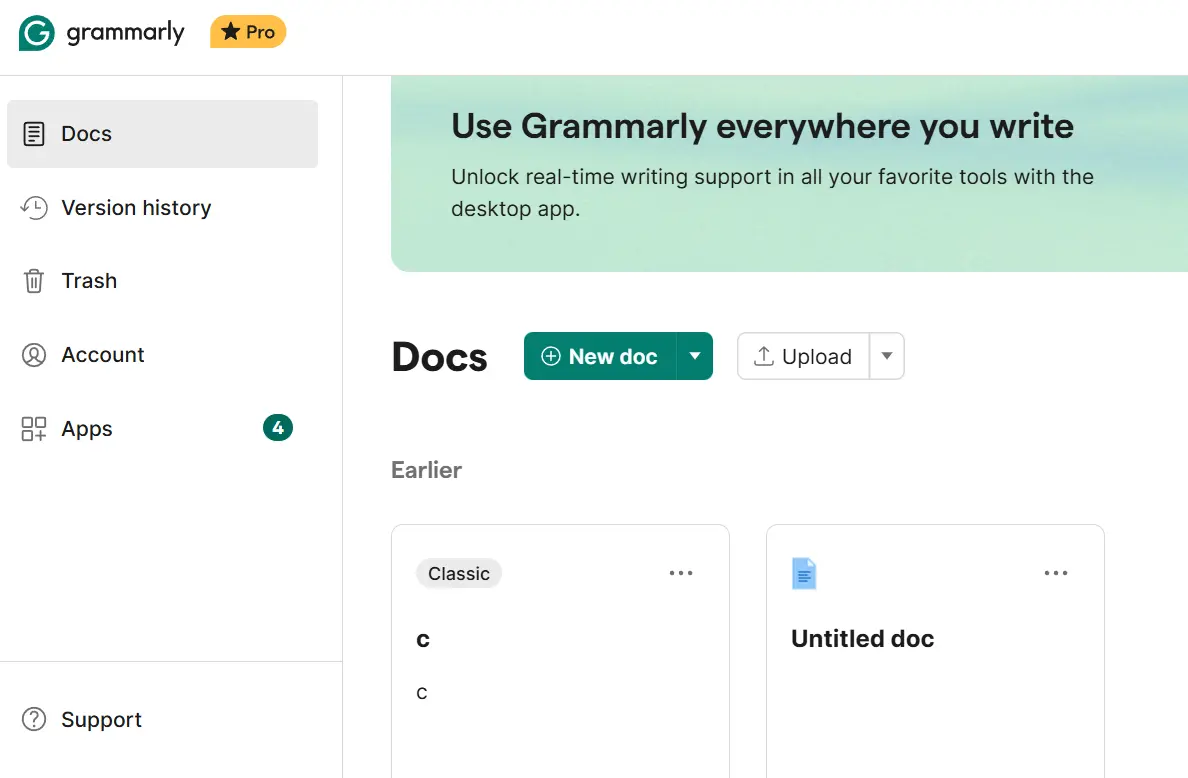
Task: Open the three-dot menu on doc c
Action: [x=681, y=573]
